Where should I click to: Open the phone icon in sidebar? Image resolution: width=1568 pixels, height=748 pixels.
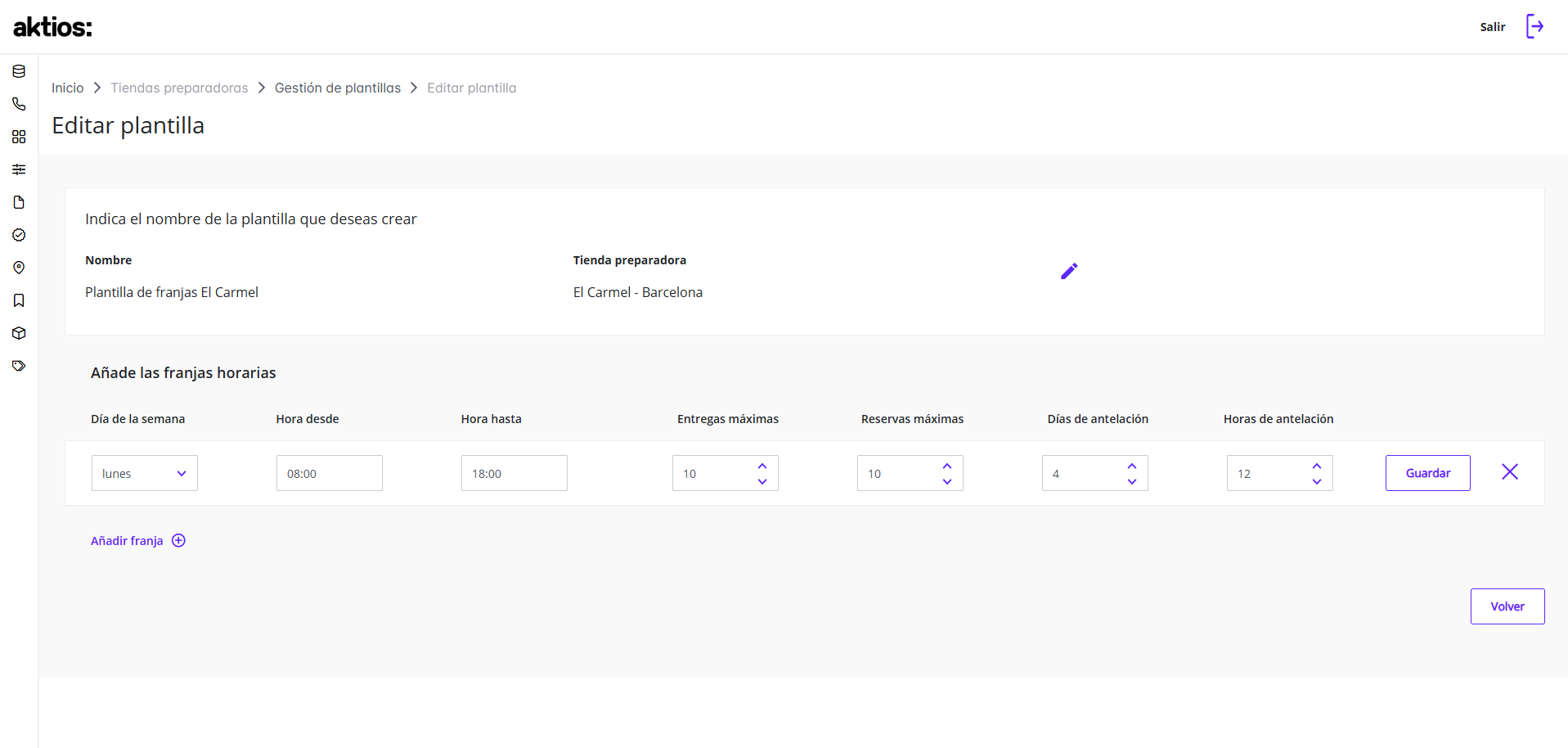coord(19,104)
